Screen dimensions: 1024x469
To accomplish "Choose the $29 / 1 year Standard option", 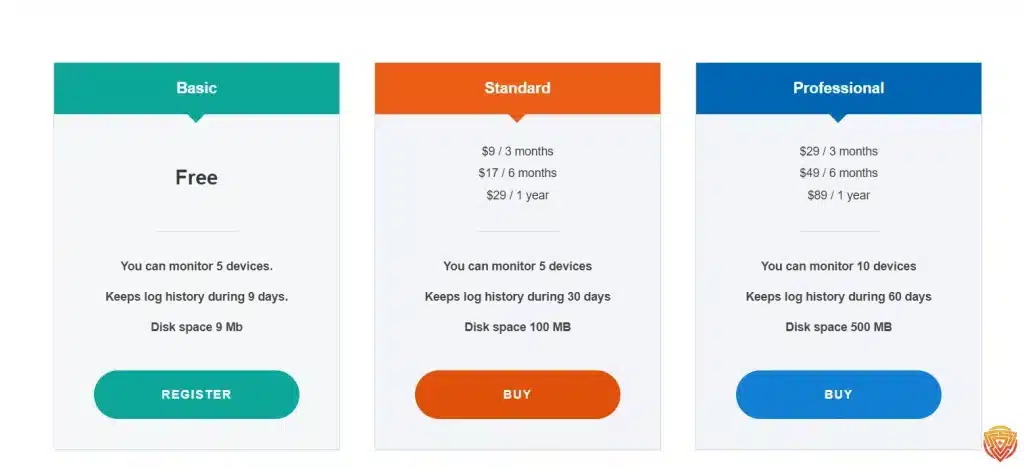I will click(517, 195).
